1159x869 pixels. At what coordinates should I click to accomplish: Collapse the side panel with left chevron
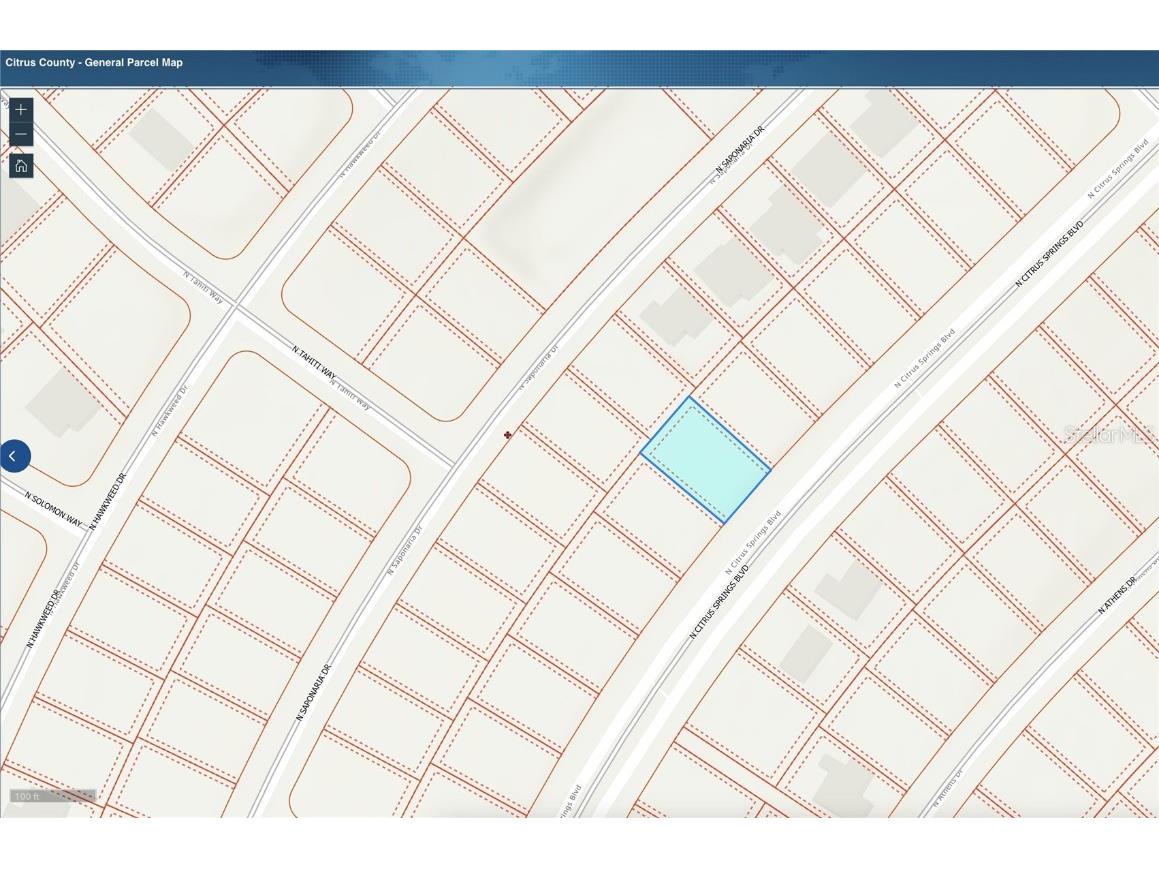coord(13,455)
